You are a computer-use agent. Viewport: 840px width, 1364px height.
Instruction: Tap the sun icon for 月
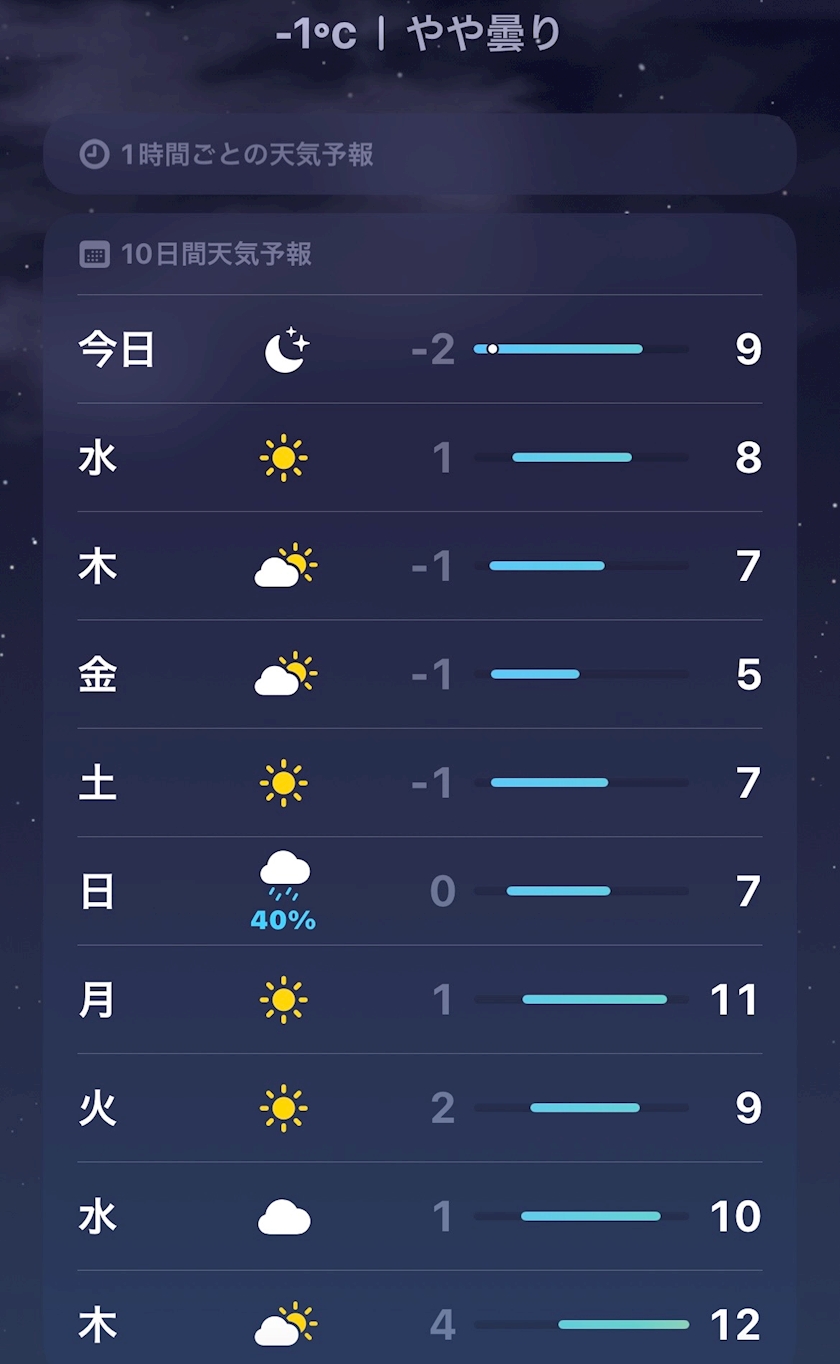point(284,999)
